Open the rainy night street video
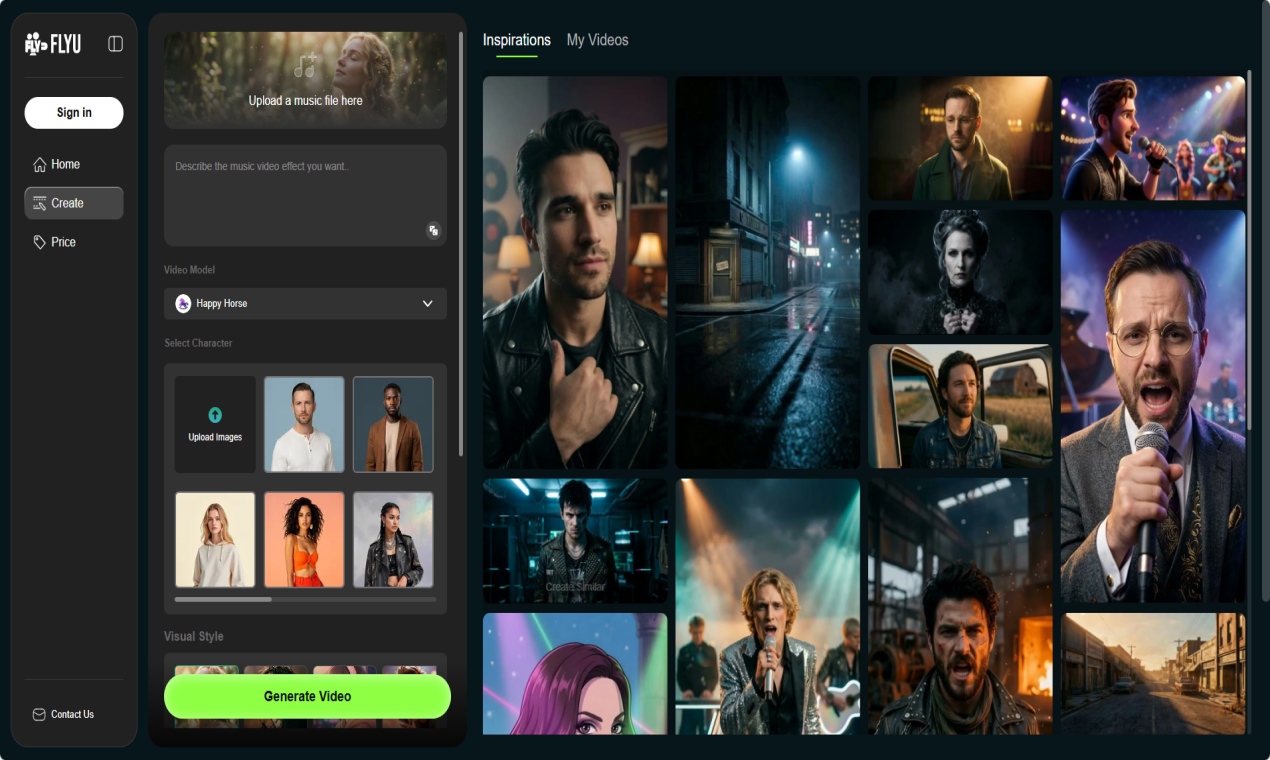 click(x=768, y=273)
